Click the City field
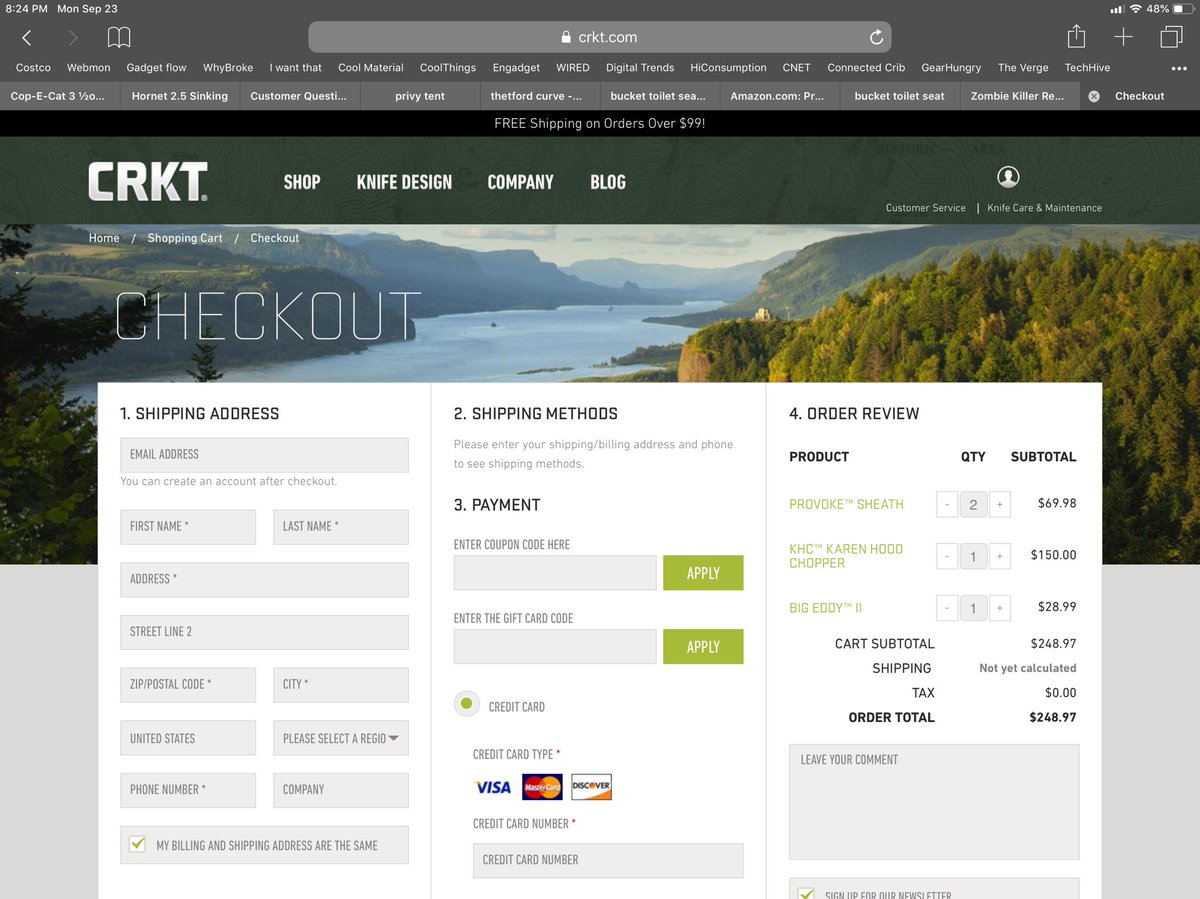The image size is (1200, 899). point(341,685)
